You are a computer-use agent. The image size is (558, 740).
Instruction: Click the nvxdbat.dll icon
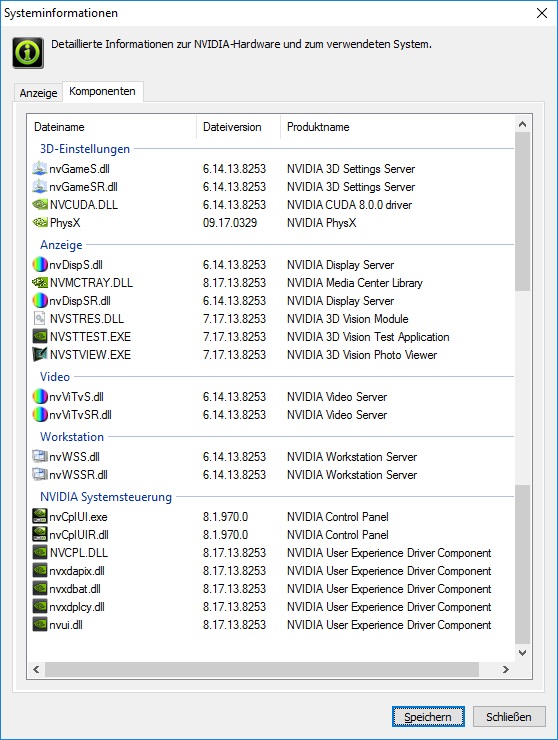coord(40,589)
